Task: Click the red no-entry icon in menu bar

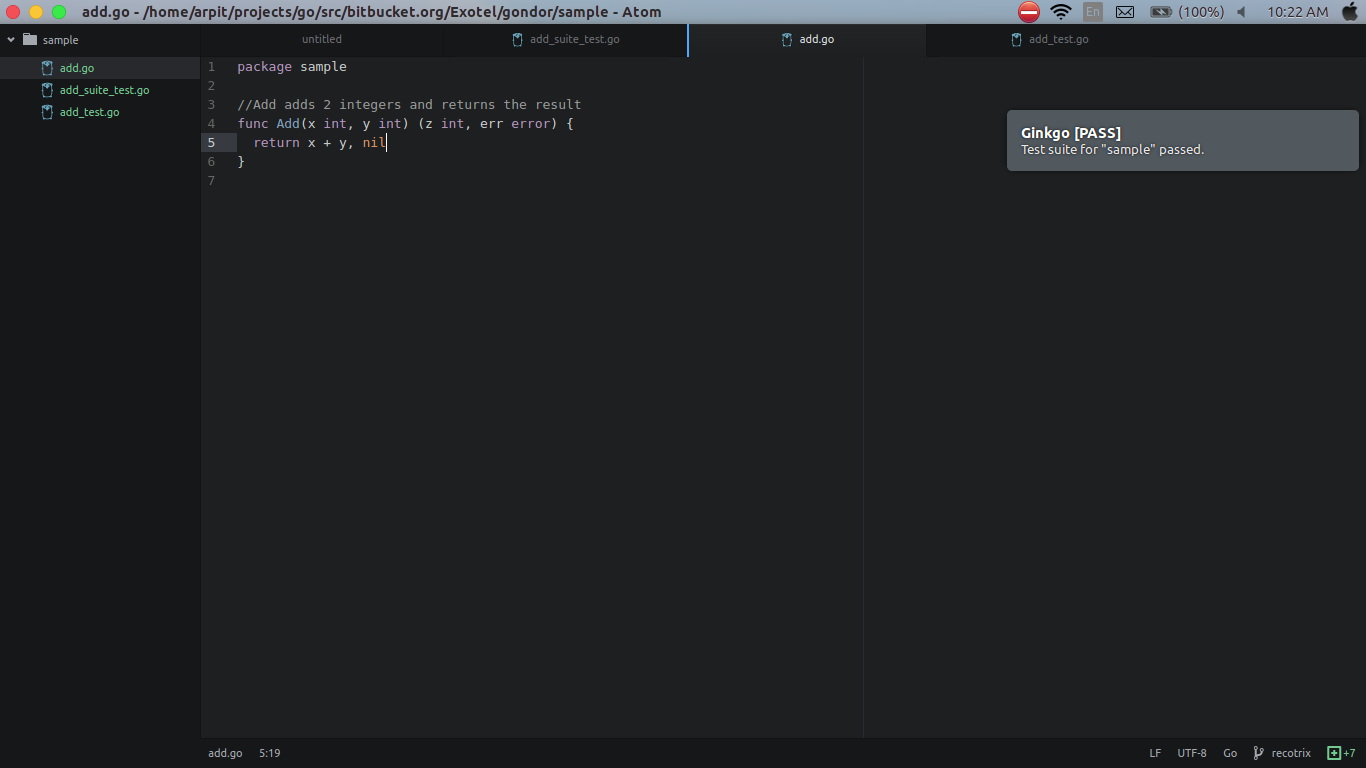Action: pos(1029,12)
